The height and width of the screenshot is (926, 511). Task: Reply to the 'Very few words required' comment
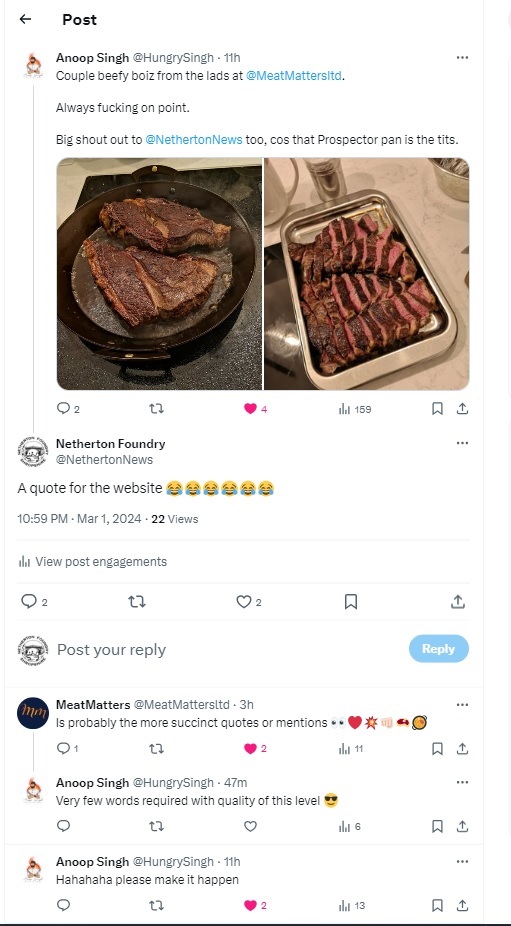pyautogui.click(x=63, y=826)
